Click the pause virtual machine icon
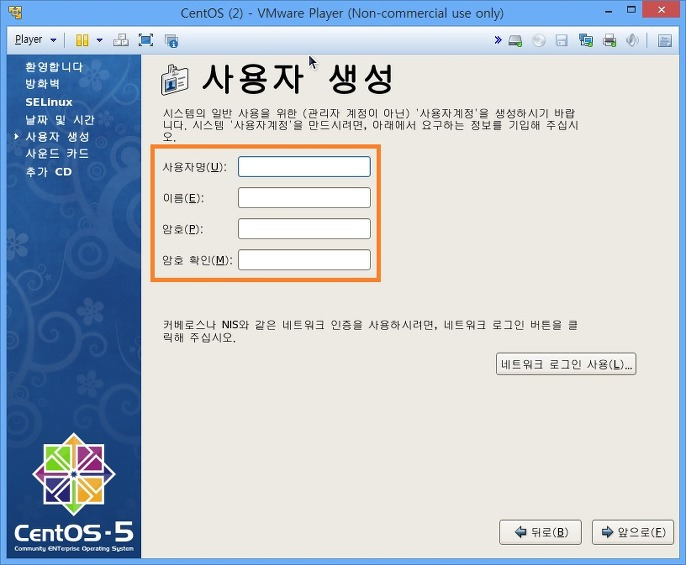 pyautogui.click(x=82, y=40)
